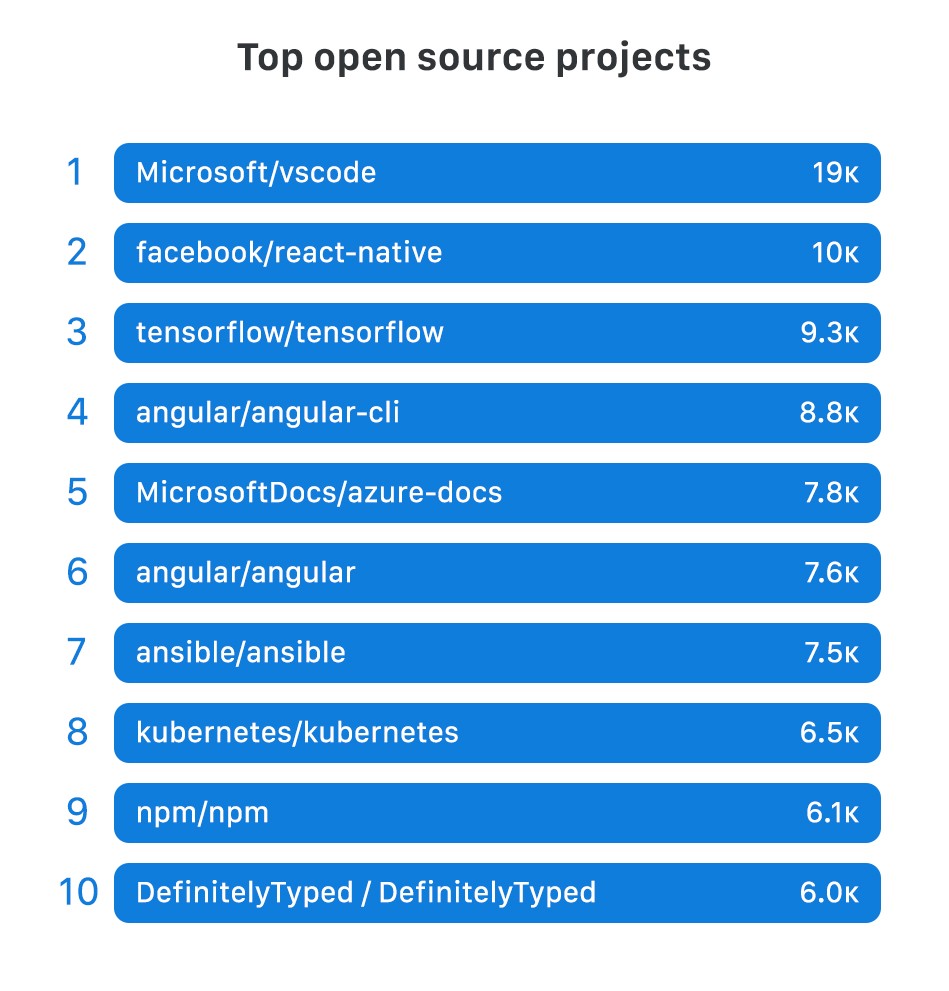Open the angular/angular-cli project
Viewport: 949px width, 991px height.
click(x=496, y=413)
